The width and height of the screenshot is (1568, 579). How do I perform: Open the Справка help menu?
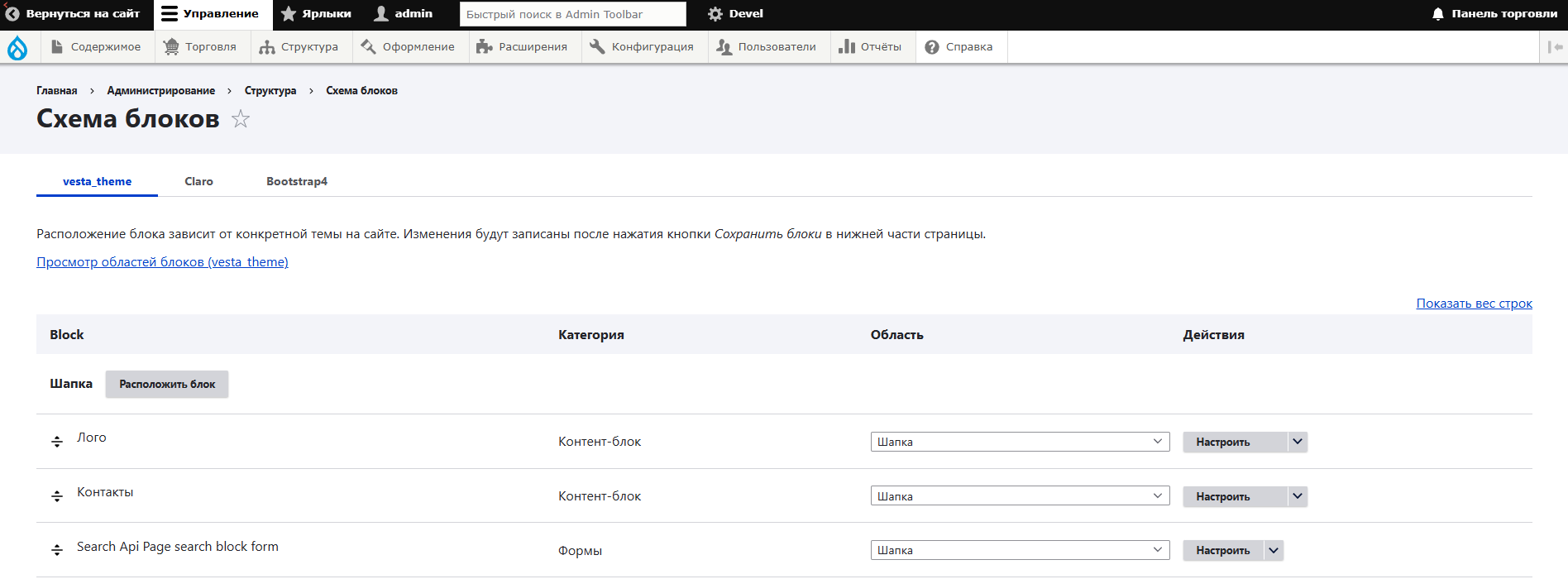coord(959,47)
